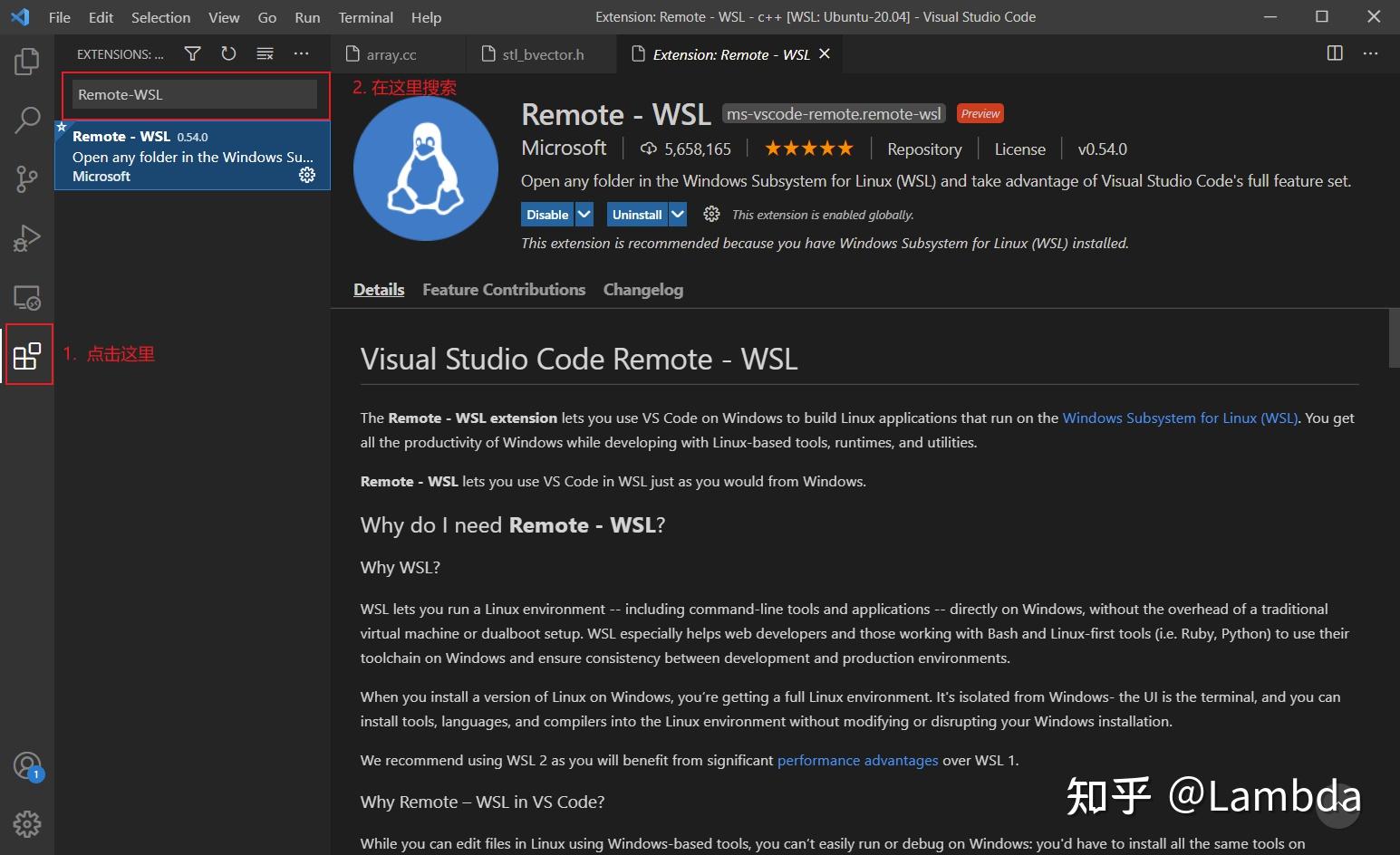Screen dimensions: 1400x855
Task: Click the manage gear on Remote - WSL entry
Action: coord(307,175)
